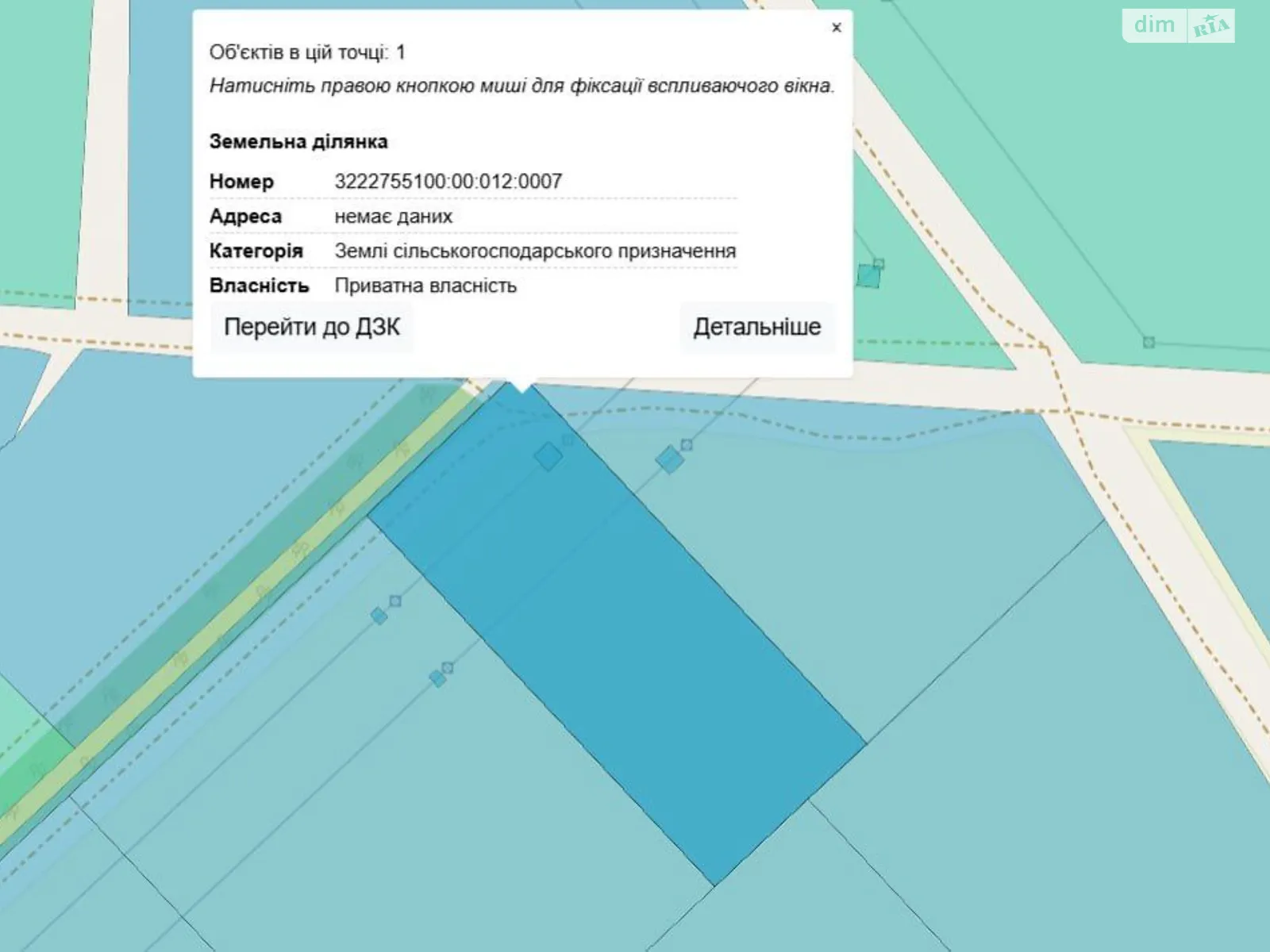The image size is (1270, 952).
Task: Click diamond marker inside the highlighted dark-blue parcel
Action: point(548,457)
